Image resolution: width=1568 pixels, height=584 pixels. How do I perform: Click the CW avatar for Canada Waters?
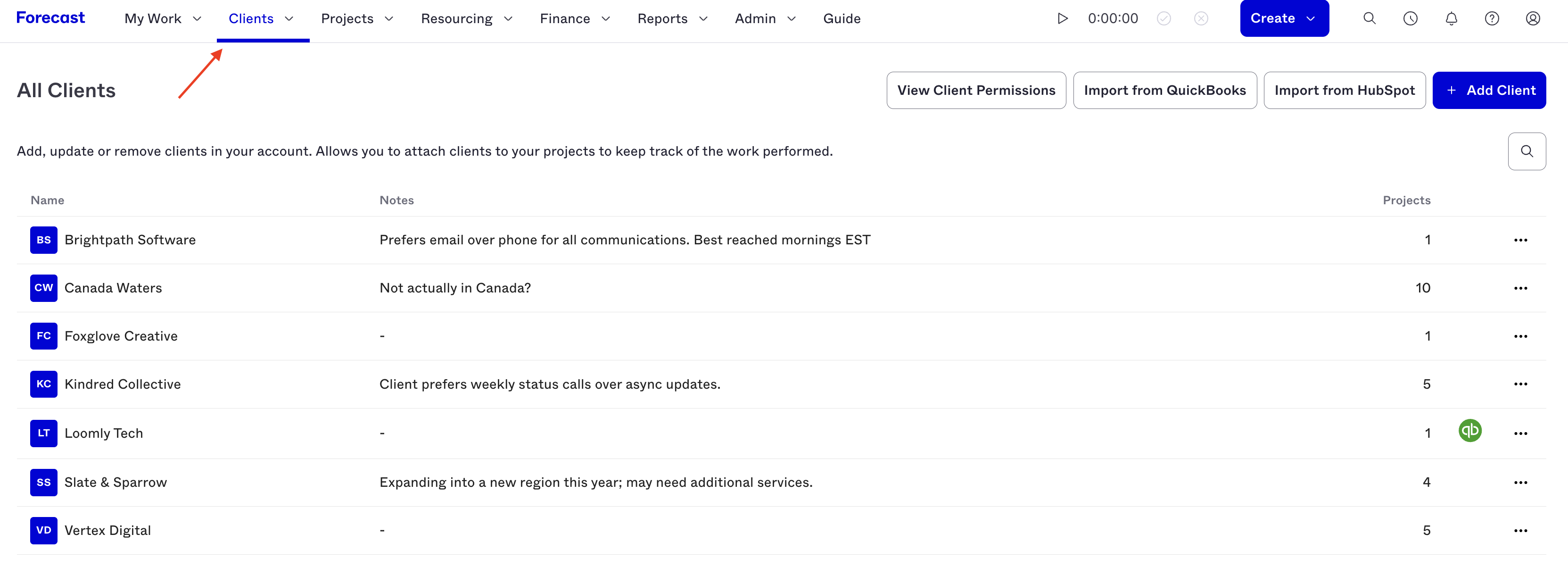point(44,288)
